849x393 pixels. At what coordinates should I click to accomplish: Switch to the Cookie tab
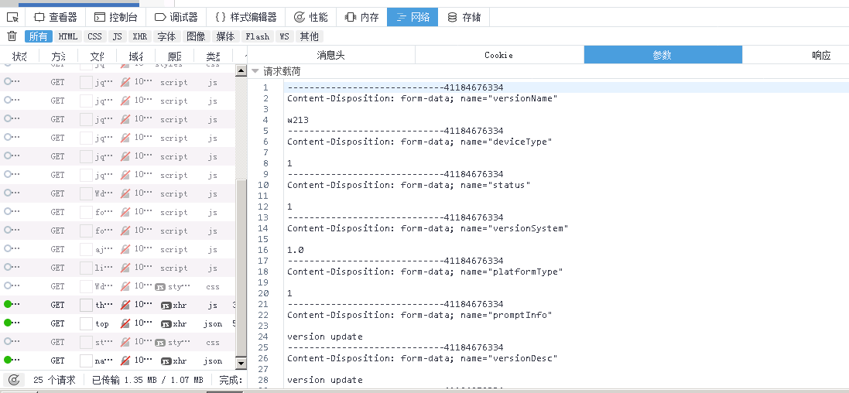pos(499,55)
